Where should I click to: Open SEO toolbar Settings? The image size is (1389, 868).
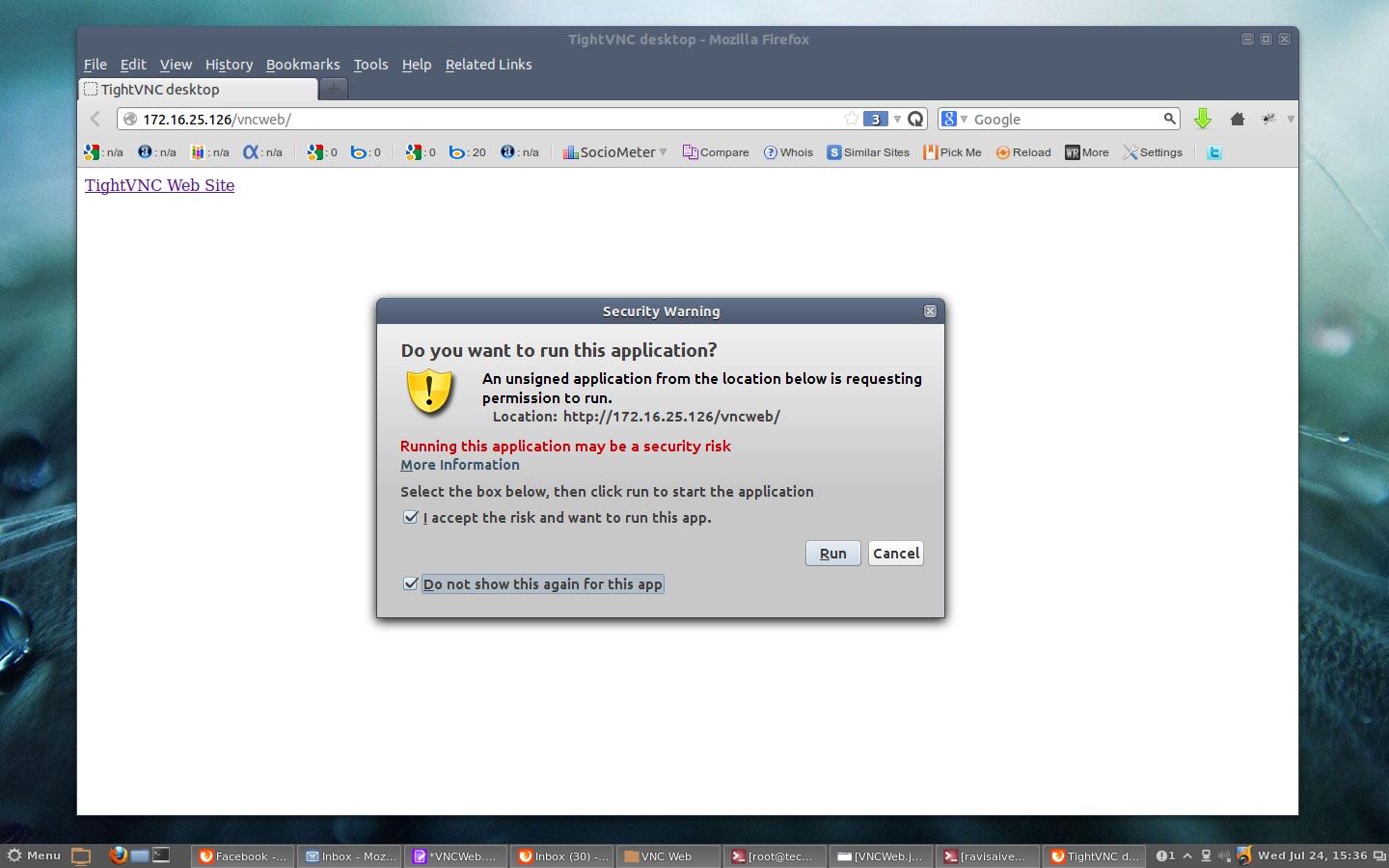tap(1153, 152)
